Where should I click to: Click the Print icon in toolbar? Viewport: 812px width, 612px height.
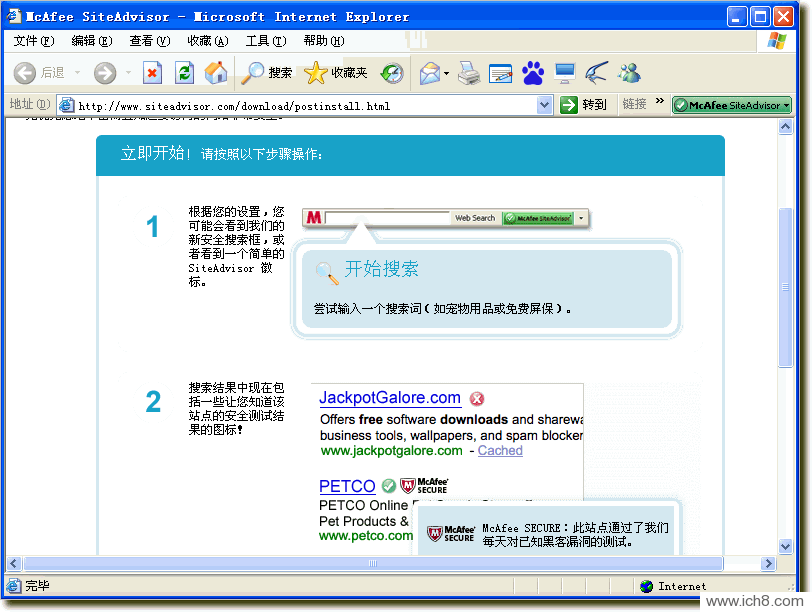pyautogui.click(x=469, y=73)
